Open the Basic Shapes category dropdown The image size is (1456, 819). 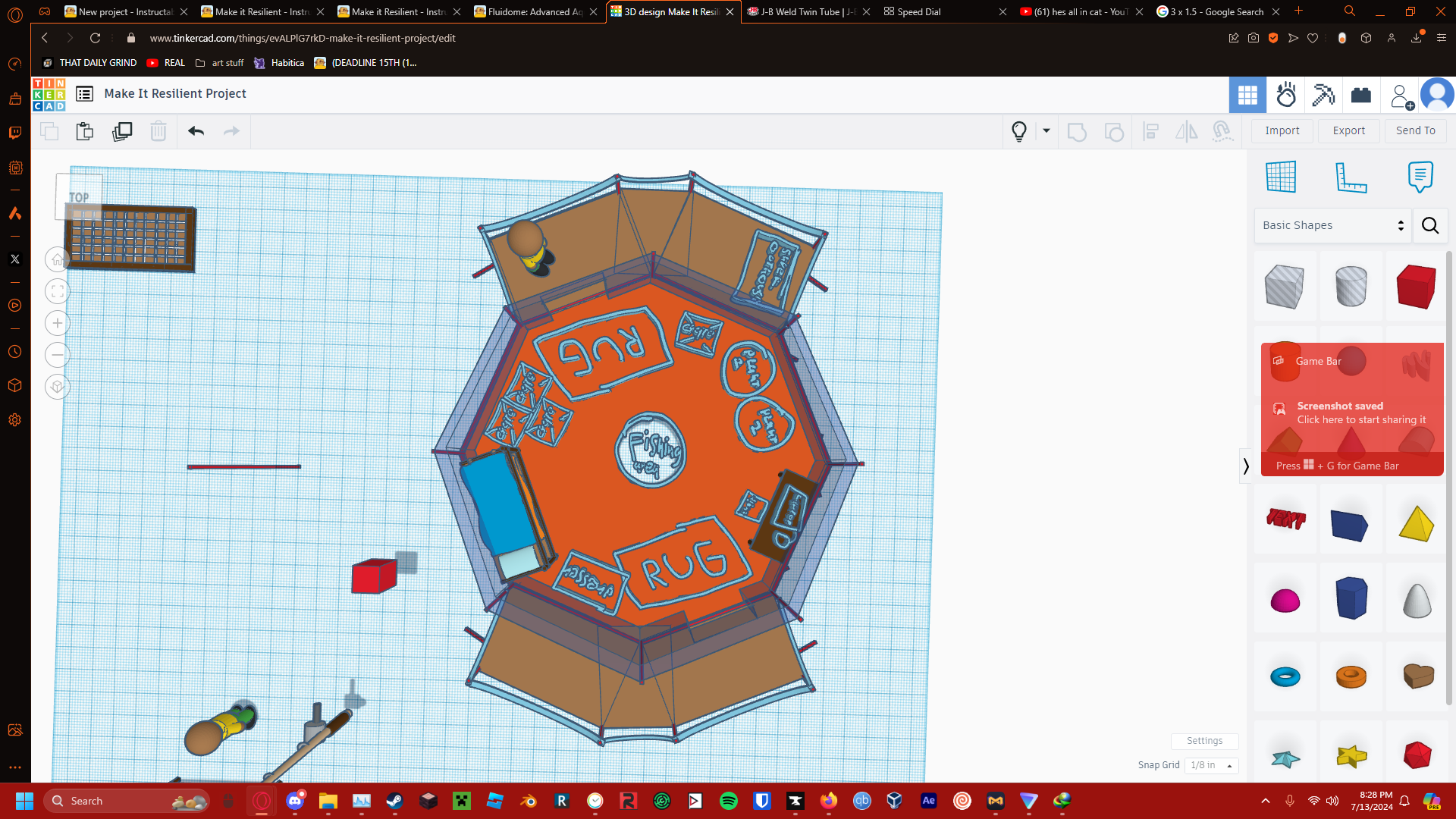click(x=1332, y=225)
